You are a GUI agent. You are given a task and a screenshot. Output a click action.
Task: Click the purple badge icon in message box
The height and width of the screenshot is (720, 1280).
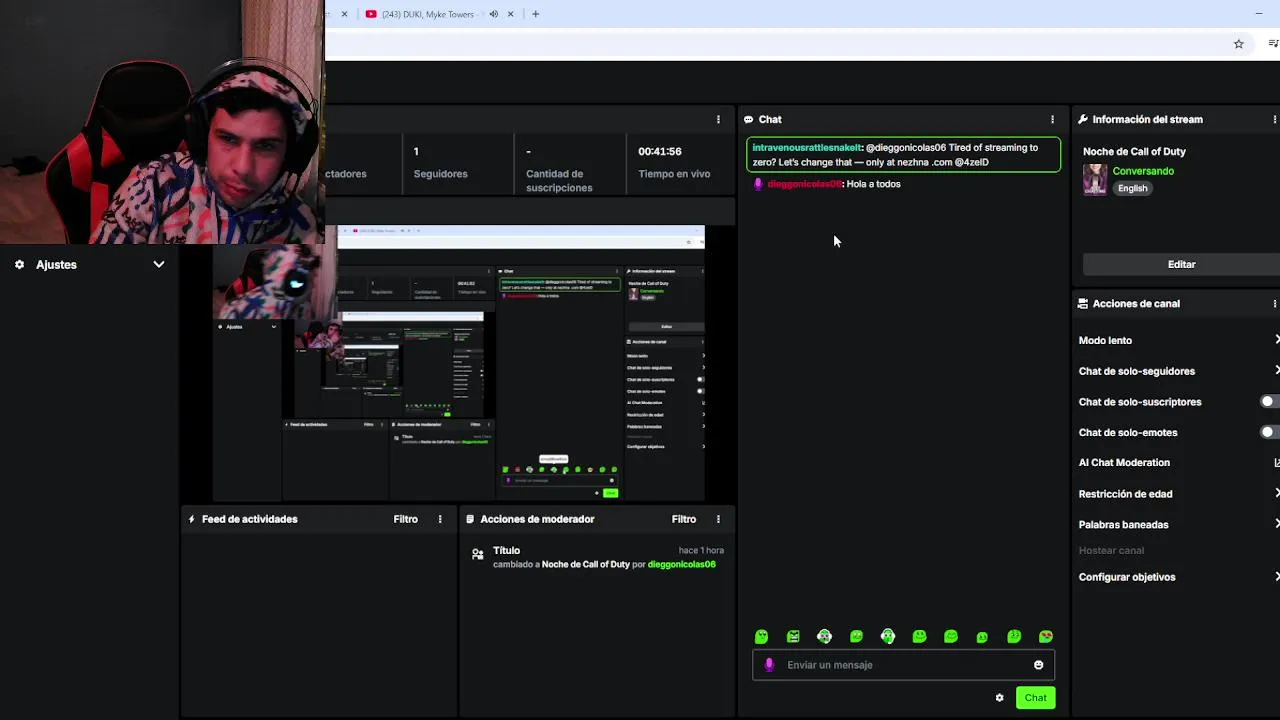click(x=768, y=665)
